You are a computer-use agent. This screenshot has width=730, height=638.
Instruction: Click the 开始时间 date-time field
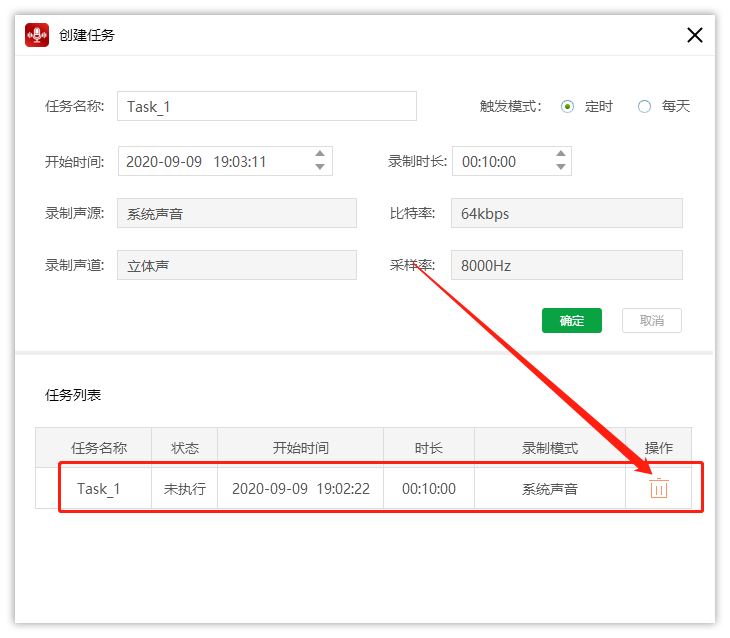[x=212, y=161]
